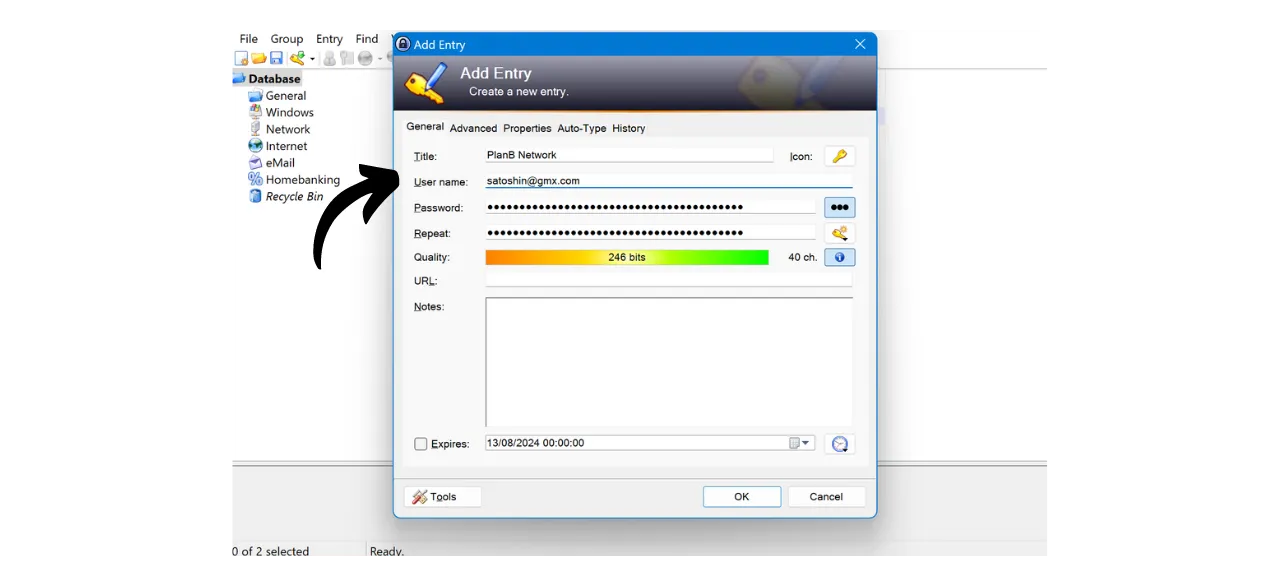Open the password generator icon next to Repeat
Screen dimensions: 1280x586
tap(839, 233)
